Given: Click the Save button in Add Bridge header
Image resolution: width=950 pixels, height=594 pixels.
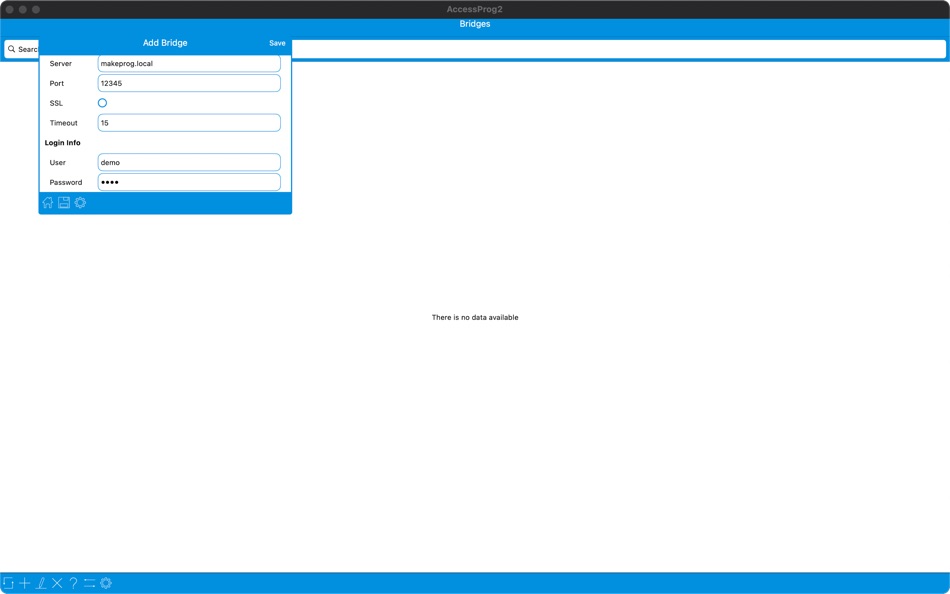Looking at the screenshot, I should click(277, 43).
